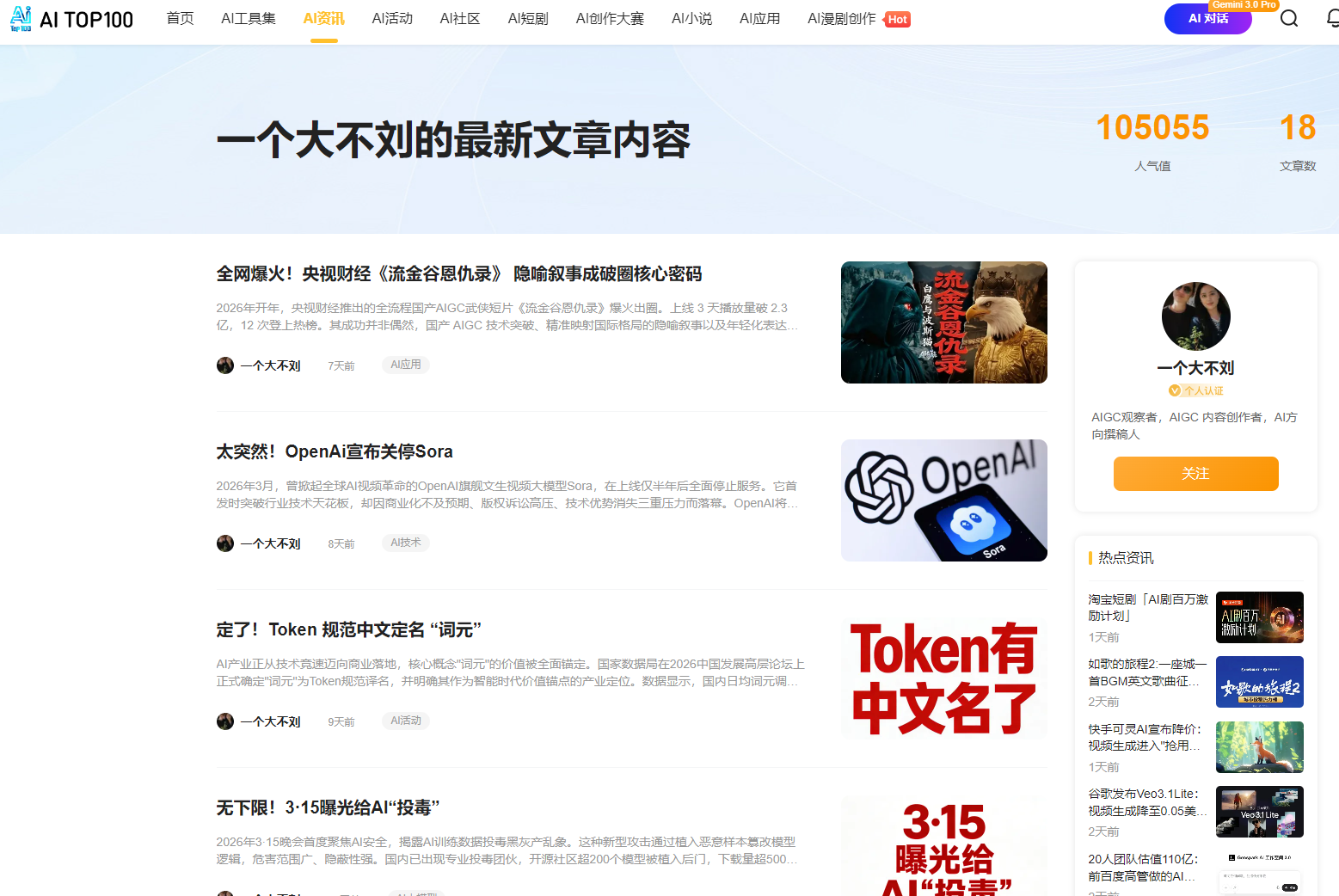Open the search magnifier icon
The image size is (1339, 896).
coord(1288,19)
